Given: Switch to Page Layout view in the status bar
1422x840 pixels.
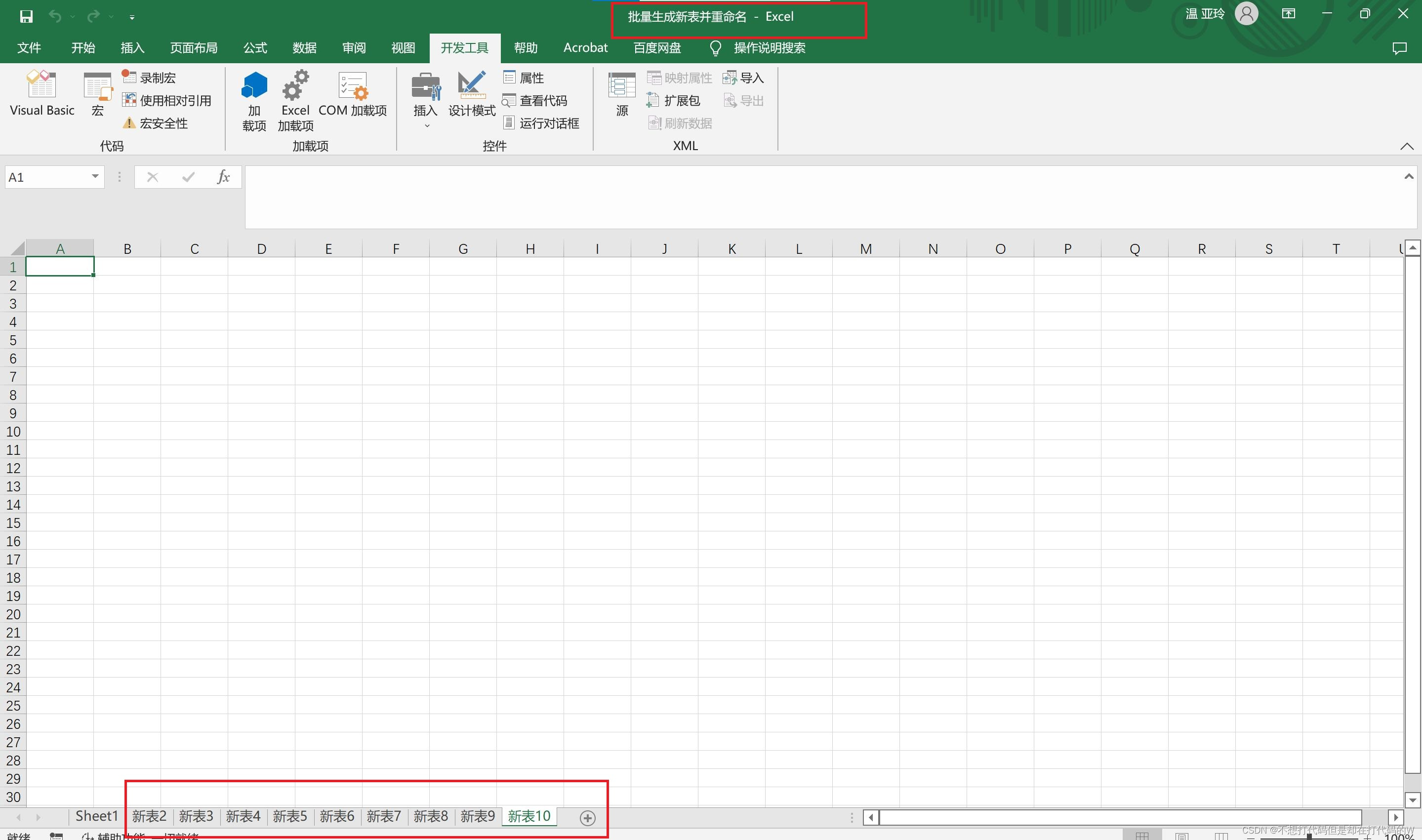Looking at the screenshot, I should [x=1181, y=836].
